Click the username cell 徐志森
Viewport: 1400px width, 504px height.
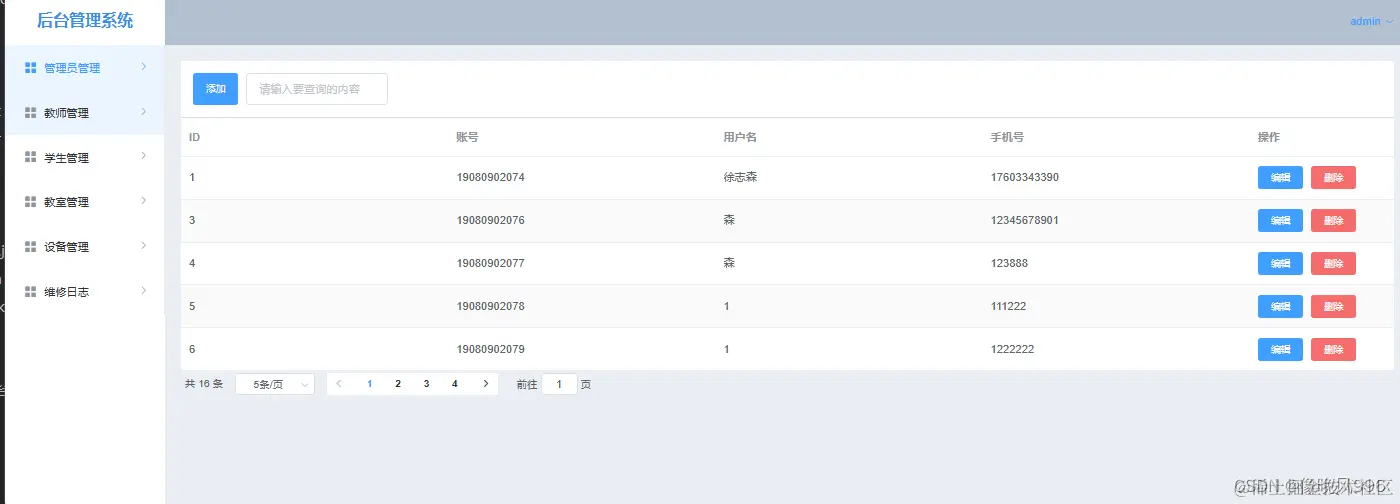740,178
